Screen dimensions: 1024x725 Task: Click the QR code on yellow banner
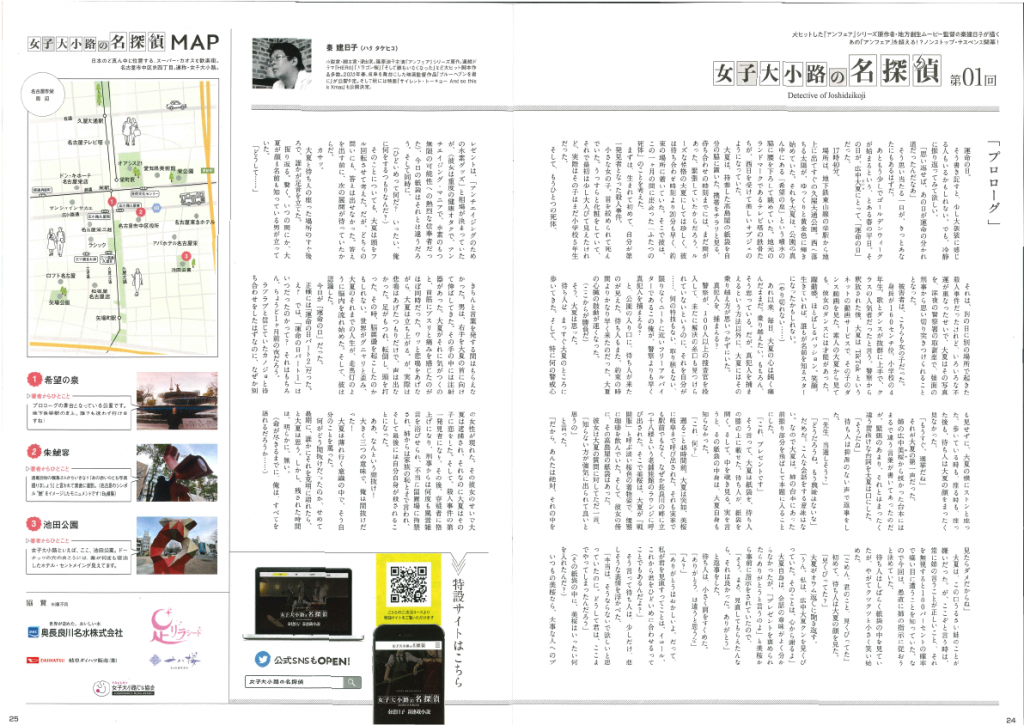(409, 584)
